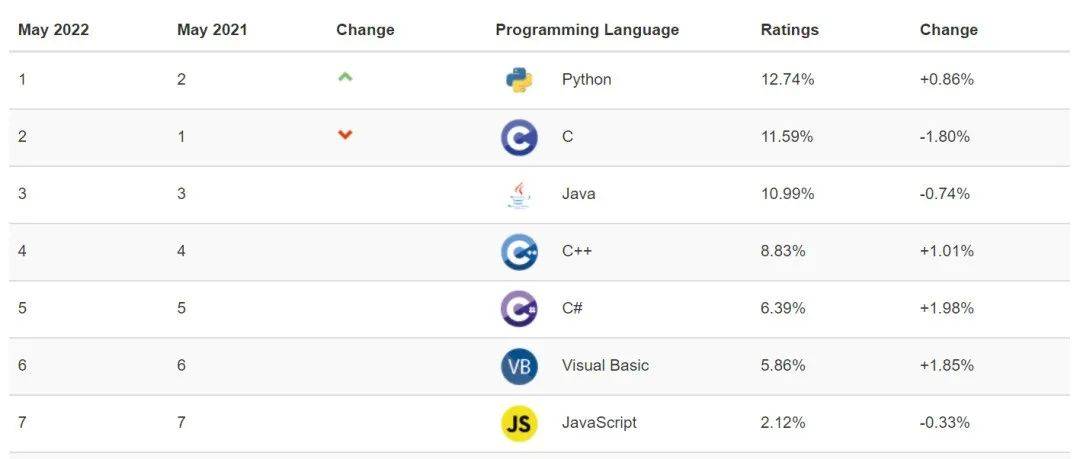Click the JavaScript JS icon
Image resolution: width=1080 pixels, height=459 pixels.
519,423
